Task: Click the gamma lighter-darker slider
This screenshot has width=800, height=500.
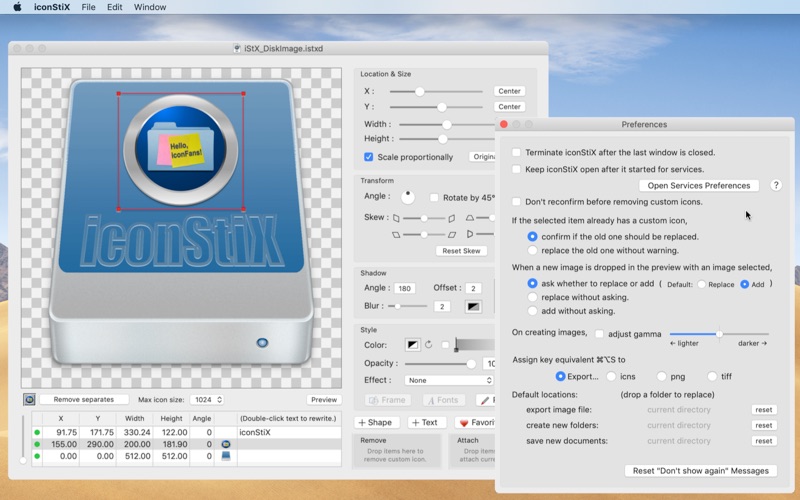Action: coord(719,333)
